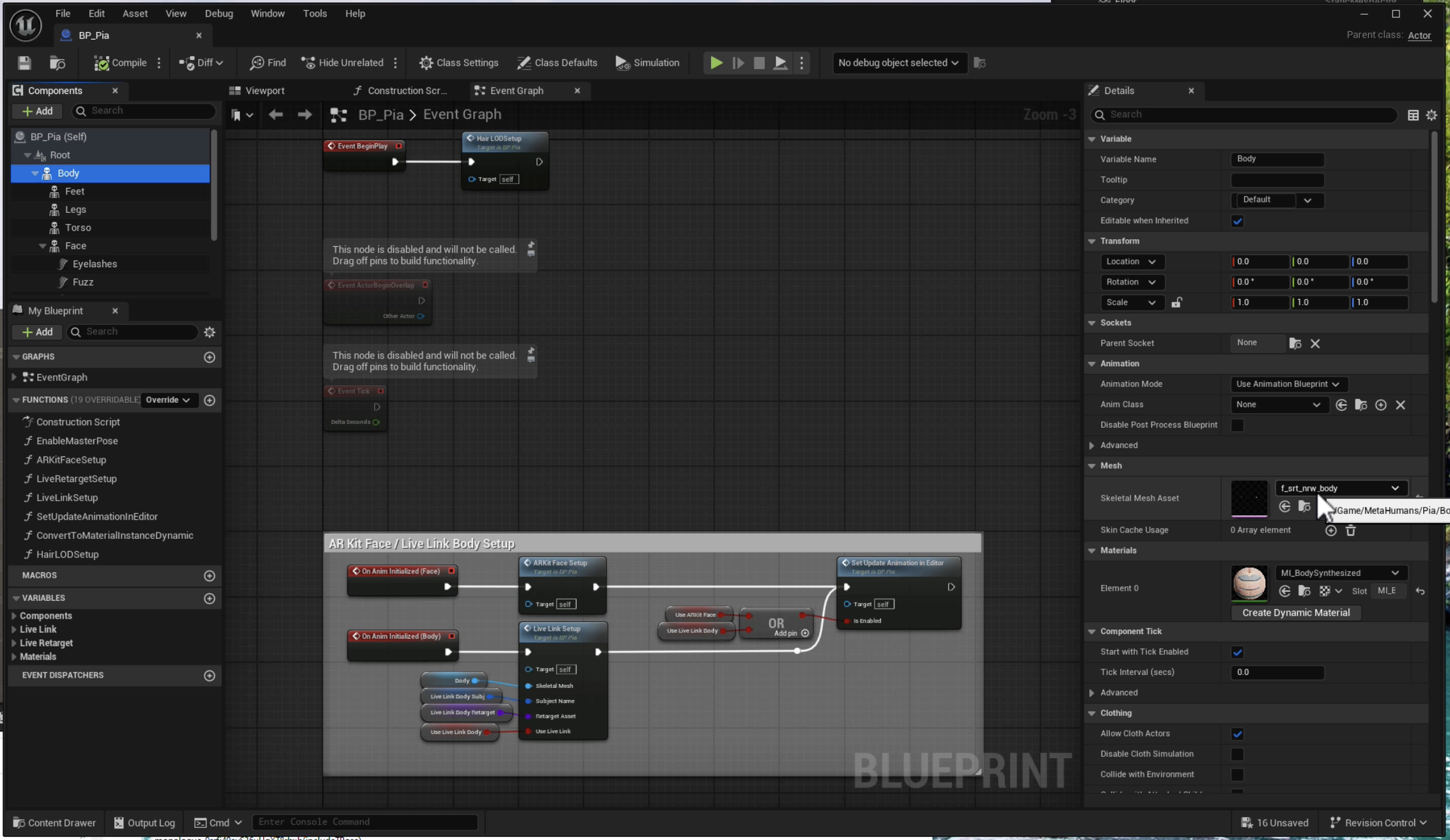Toggle Editable when Inherited checkbox

(1237, 221)
